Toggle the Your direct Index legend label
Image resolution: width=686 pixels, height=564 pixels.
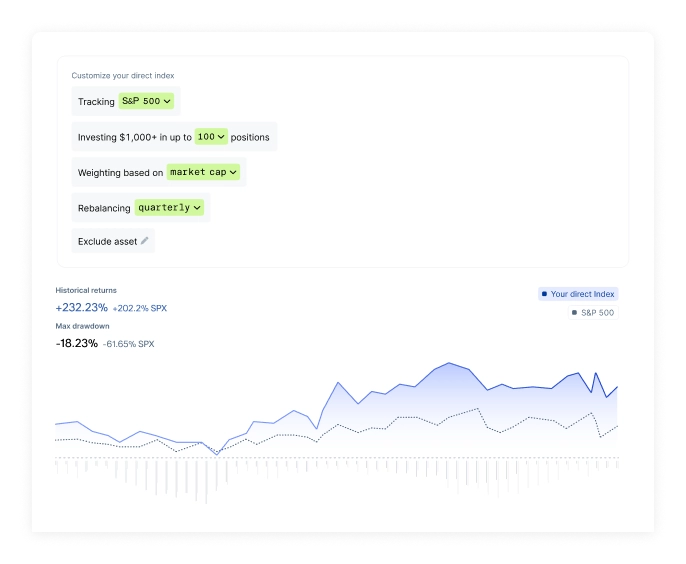point(582,294)
